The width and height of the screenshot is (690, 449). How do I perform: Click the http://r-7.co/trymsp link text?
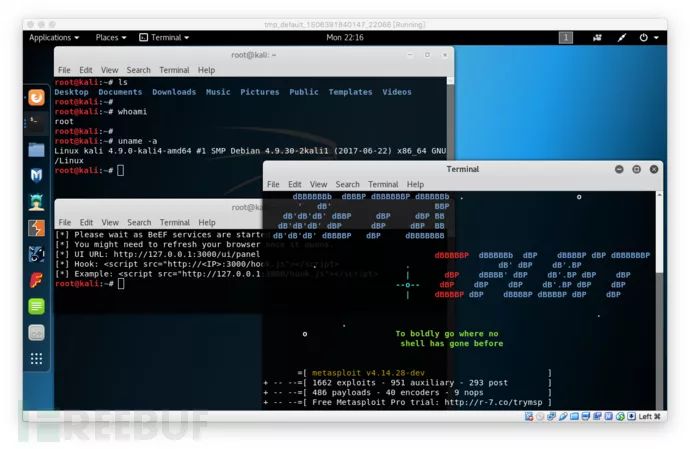click(x=493, y=402)
